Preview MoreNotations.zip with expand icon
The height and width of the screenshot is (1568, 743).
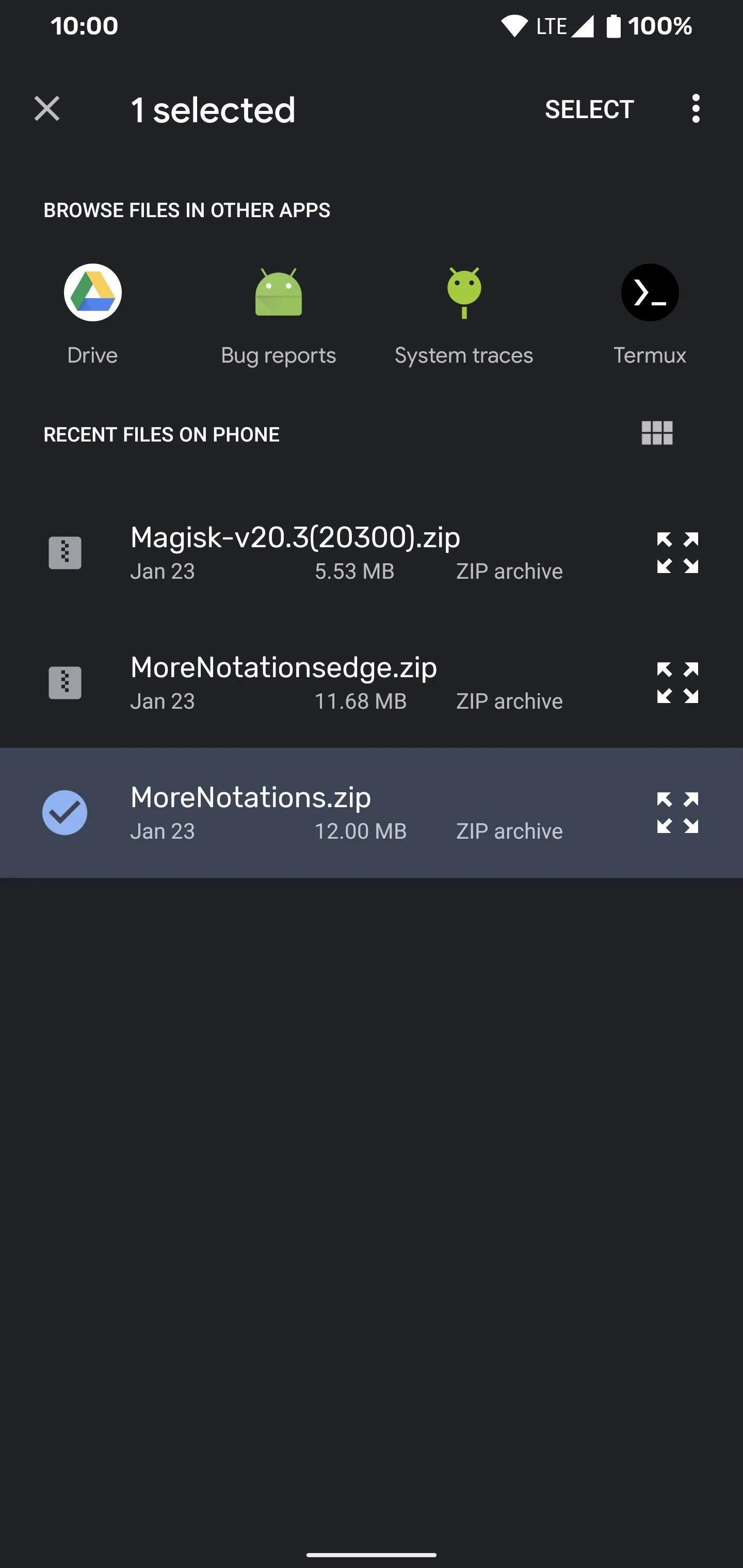(x=677, y=812)
